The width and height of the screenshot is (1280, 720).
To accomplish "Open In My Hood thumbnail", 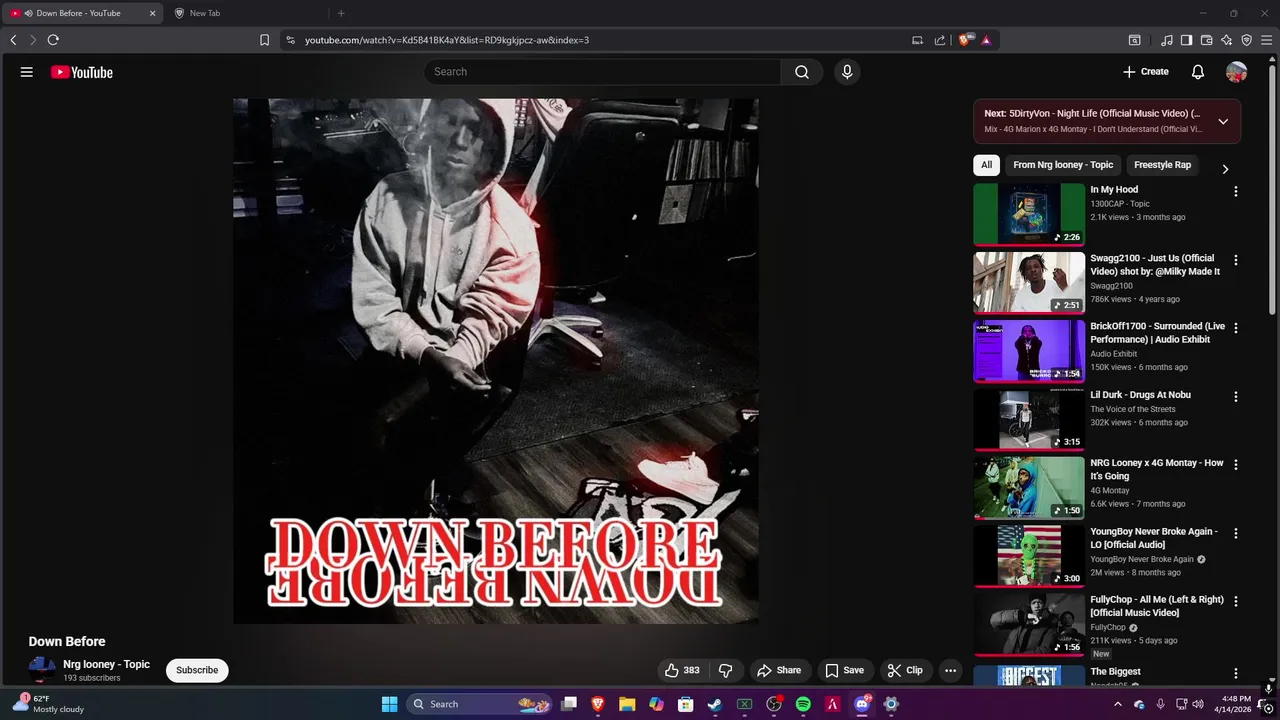I will (x=1029, y=214).
